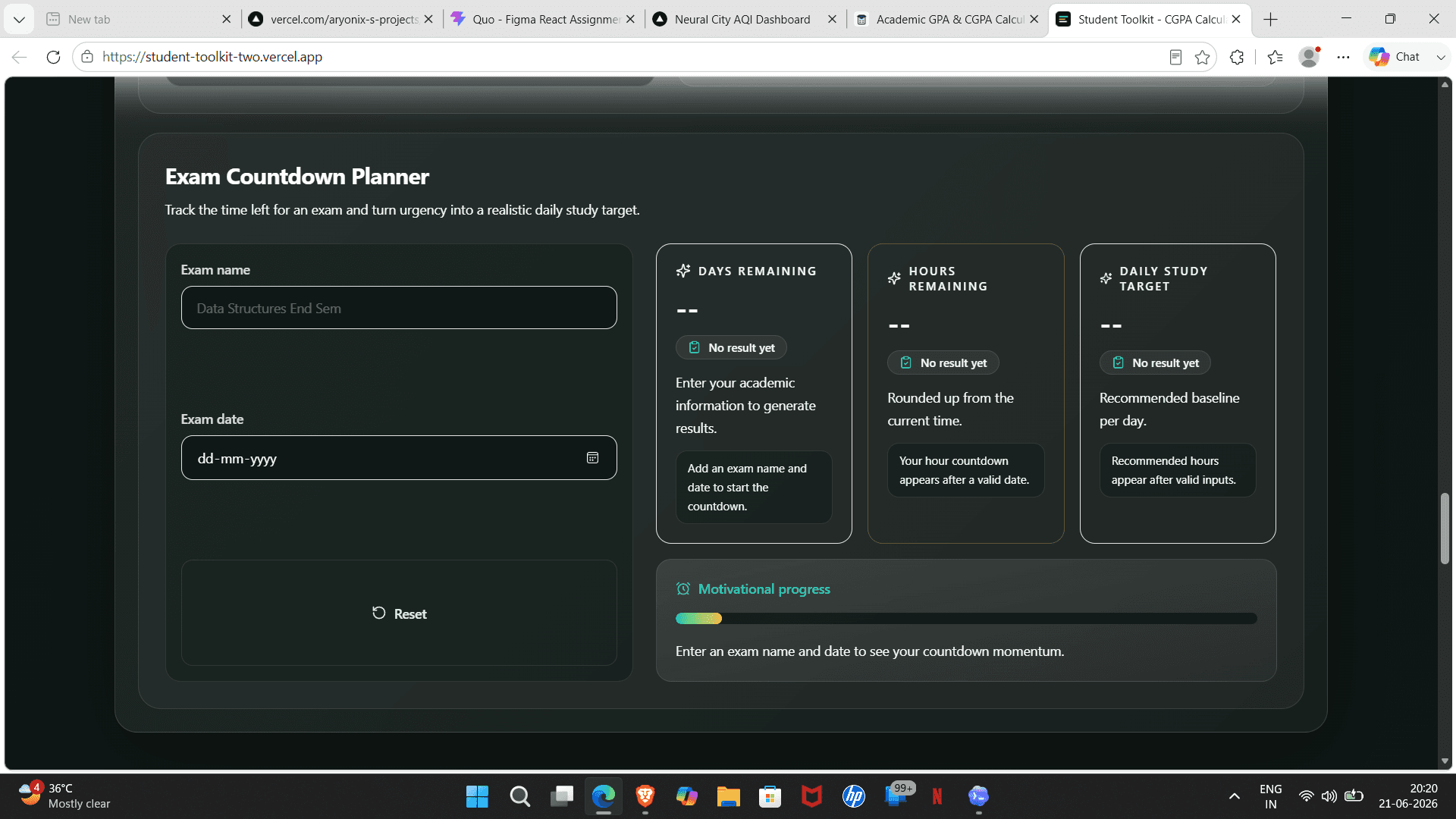The width and height of the screenshot is (1456, 819).
Task: Click the Reset button
Action: [399, 613]
